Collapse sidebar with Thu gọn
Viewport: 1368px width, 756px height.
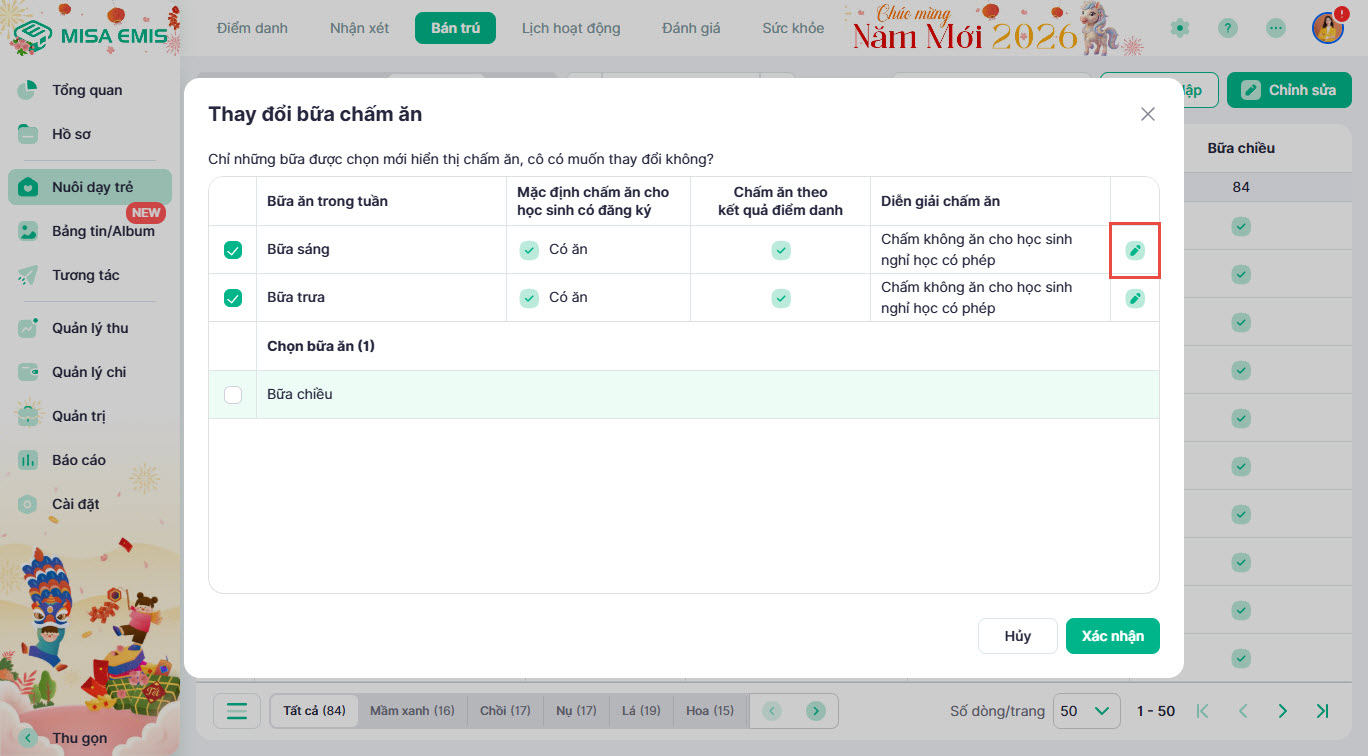80,738
